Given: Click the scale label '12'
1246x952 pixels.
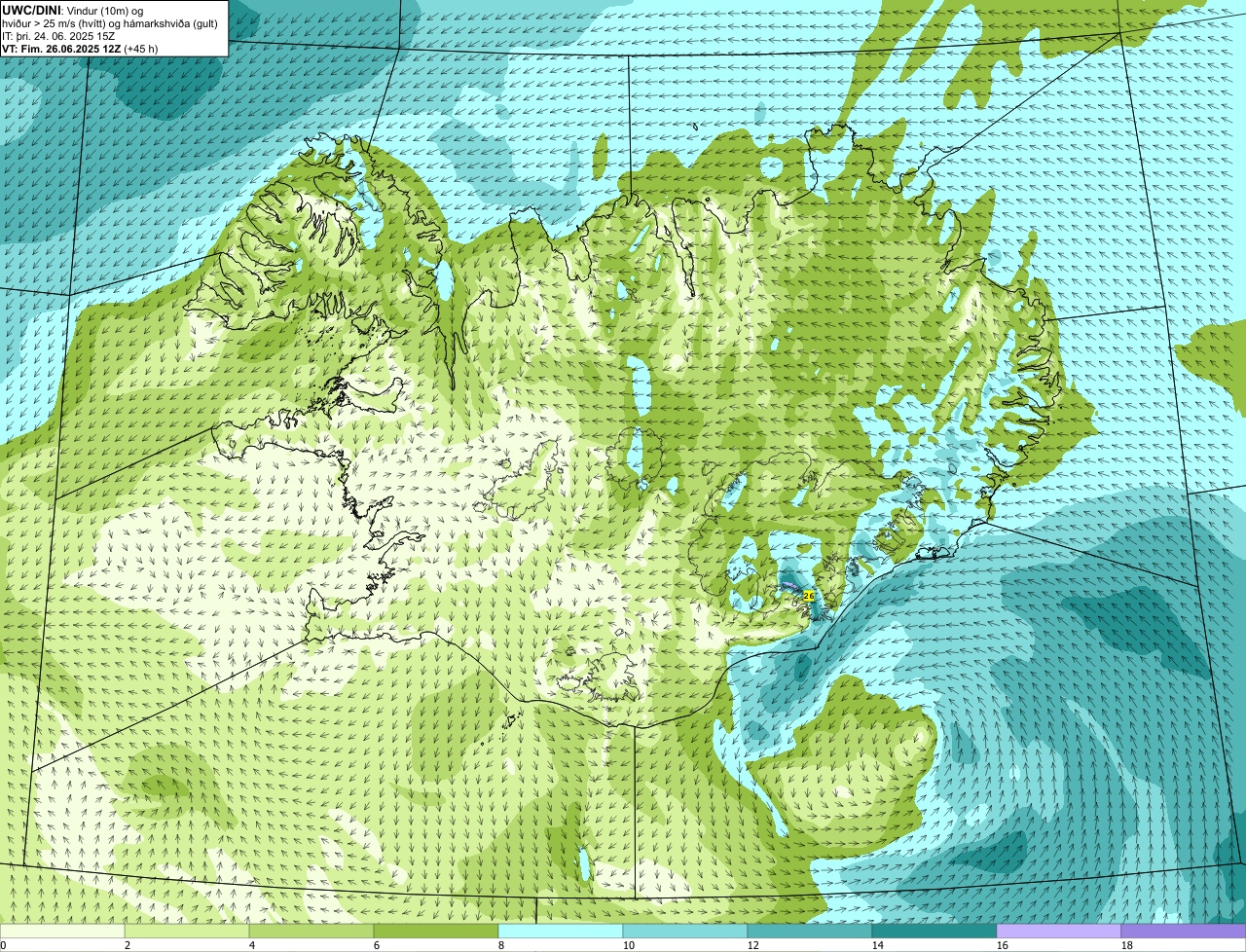Looking at the screenshot, I should click(753, 945).
